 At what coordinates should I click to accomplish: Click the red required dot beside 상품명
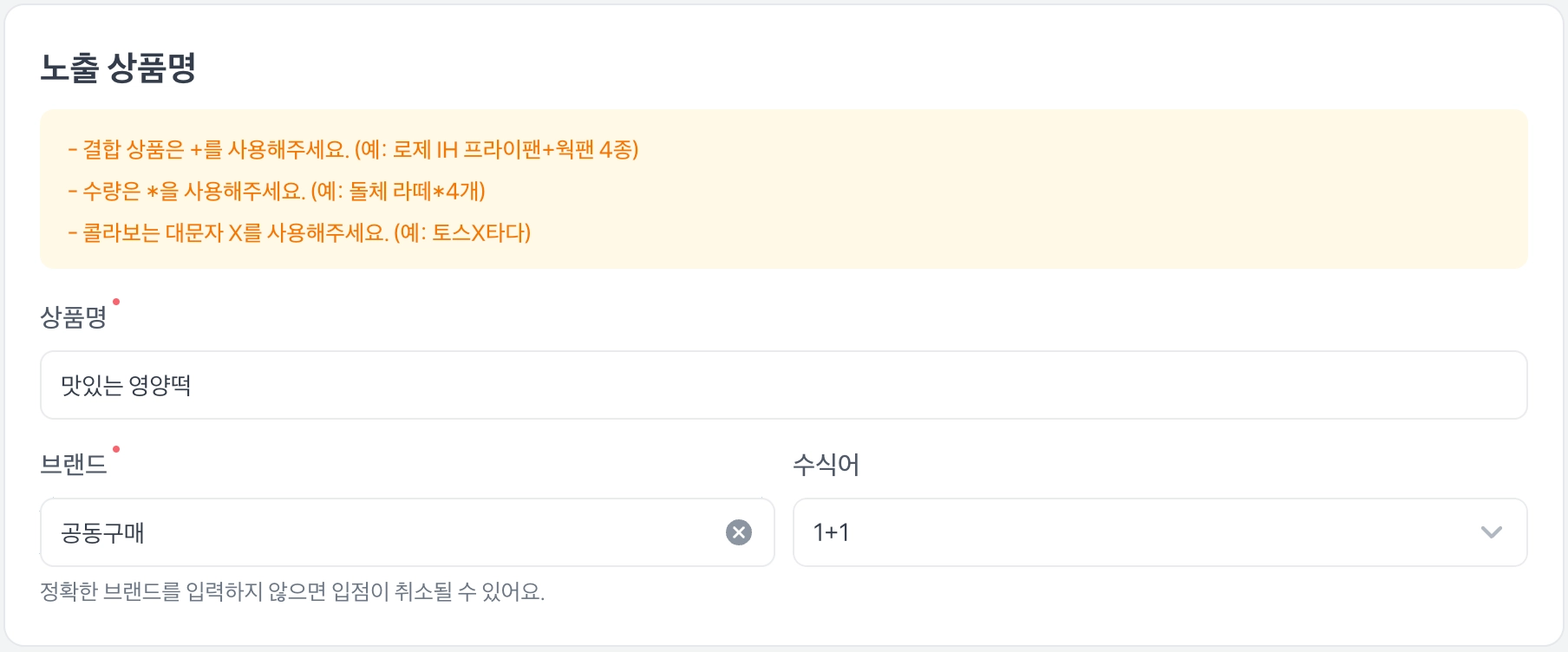116,302
